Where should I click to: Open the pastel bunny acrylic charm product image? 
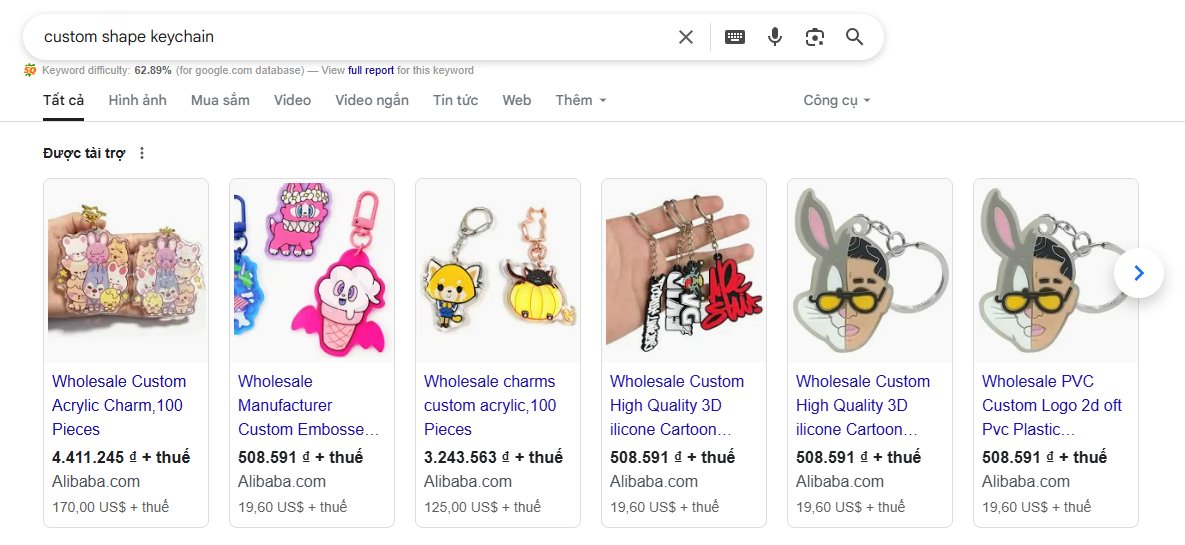click(126, 271)
